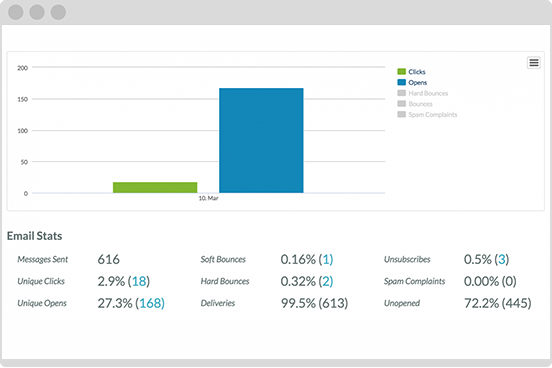The image size is (552, 368).
Task: Open the 18 unique clicks link
Action: 139,281
